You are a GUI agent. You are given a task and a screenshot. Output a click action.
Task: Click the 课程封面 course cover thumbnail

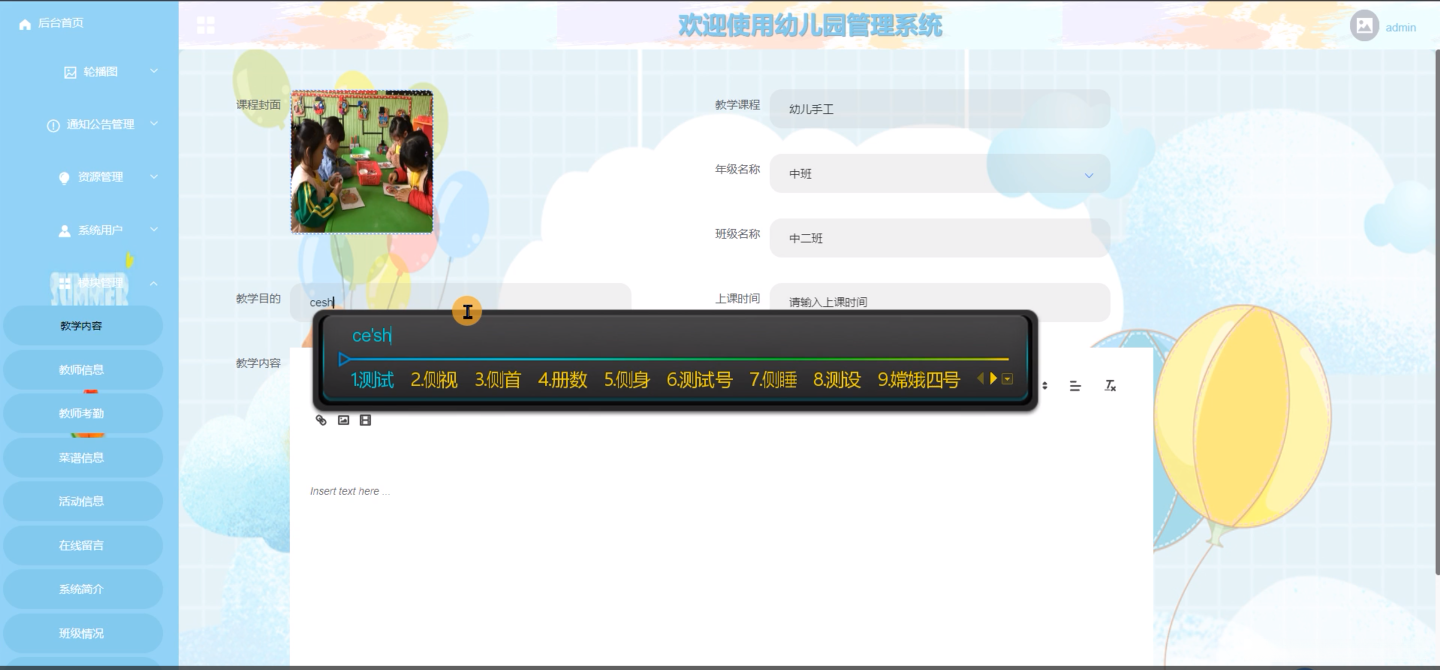coord(362,162)
